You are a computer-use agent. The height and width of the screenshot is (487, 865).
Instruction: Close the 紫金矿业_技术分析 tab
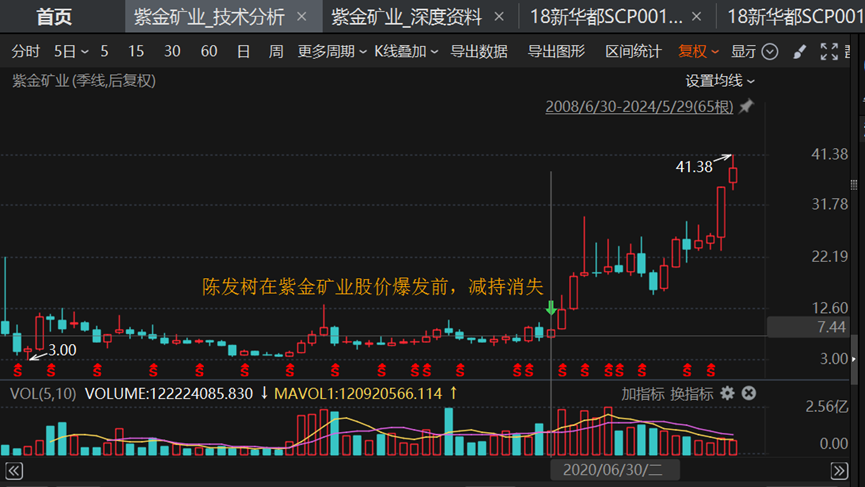coord(302,17)
